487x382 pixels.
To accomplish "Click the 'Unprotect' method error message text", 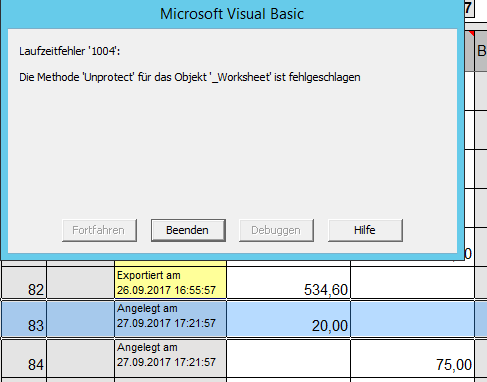I will click(x=190, y=77).
